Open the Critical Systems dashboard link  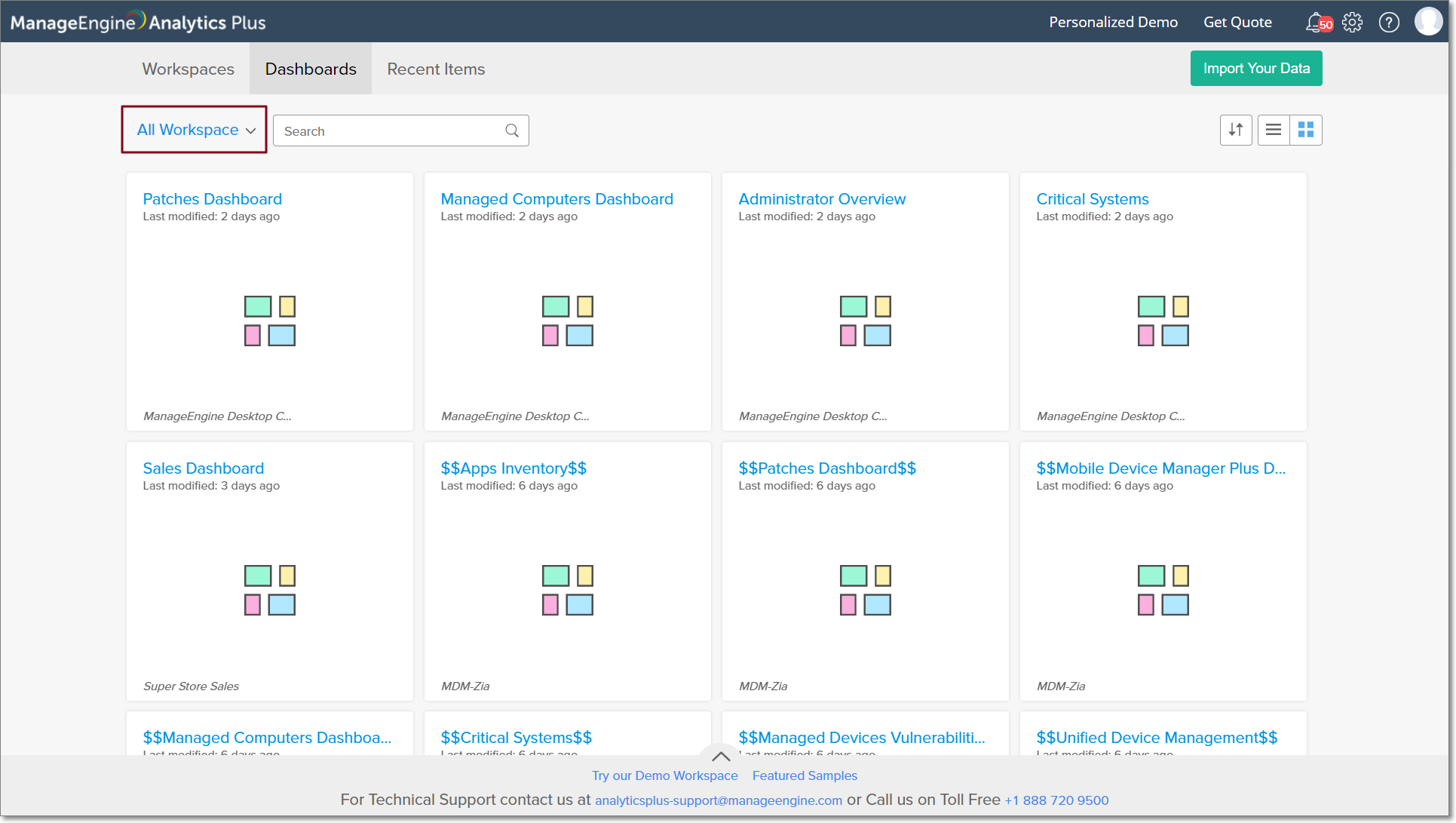1093,199
